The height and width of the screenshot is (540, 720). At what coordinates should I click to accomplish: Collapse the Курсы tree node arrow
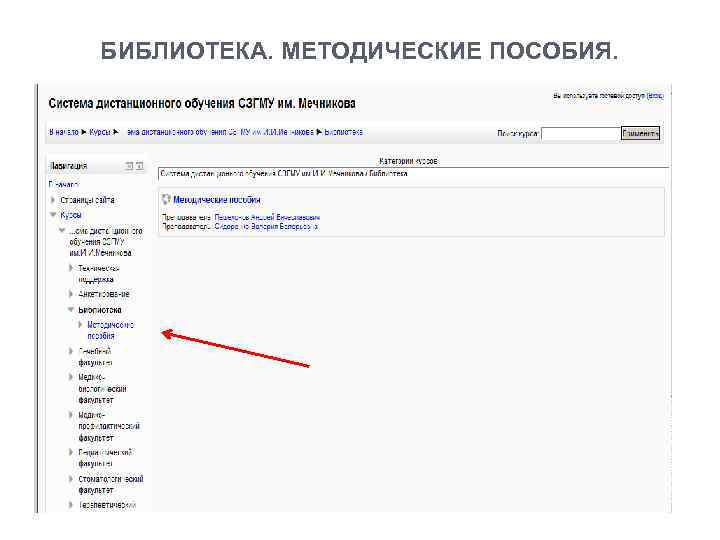[x=53, y=214]
